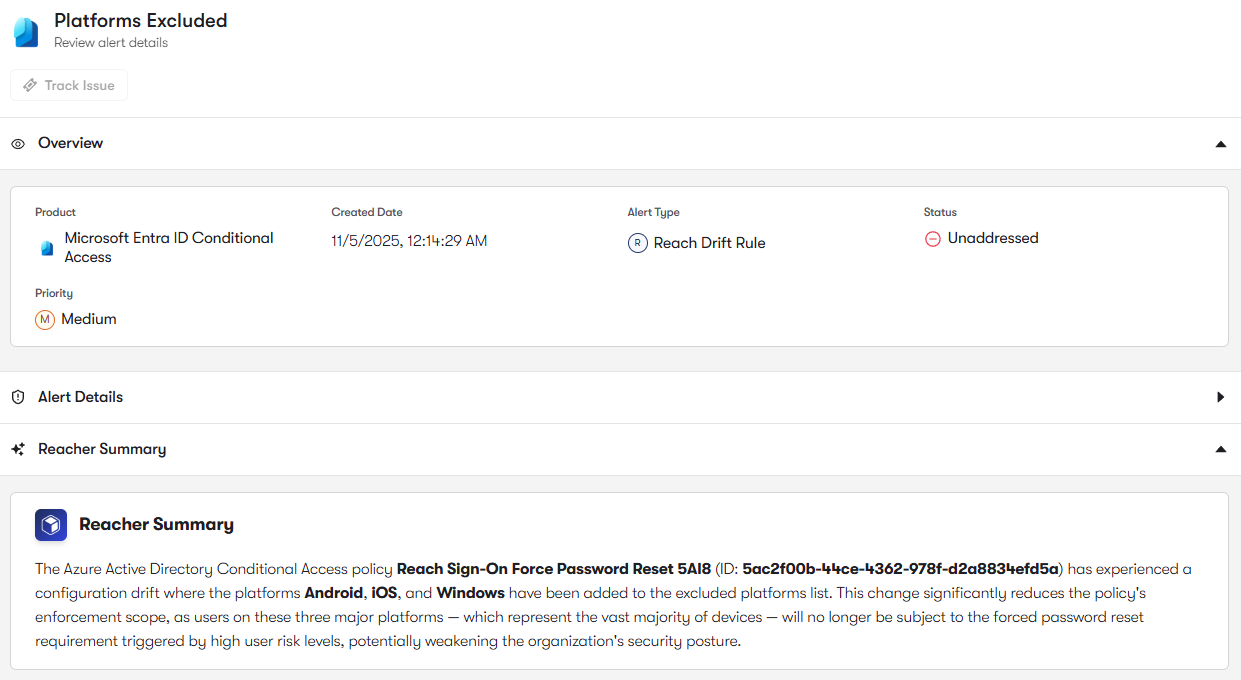
Task: Click the Medium priority value
Action: (89, 319)
